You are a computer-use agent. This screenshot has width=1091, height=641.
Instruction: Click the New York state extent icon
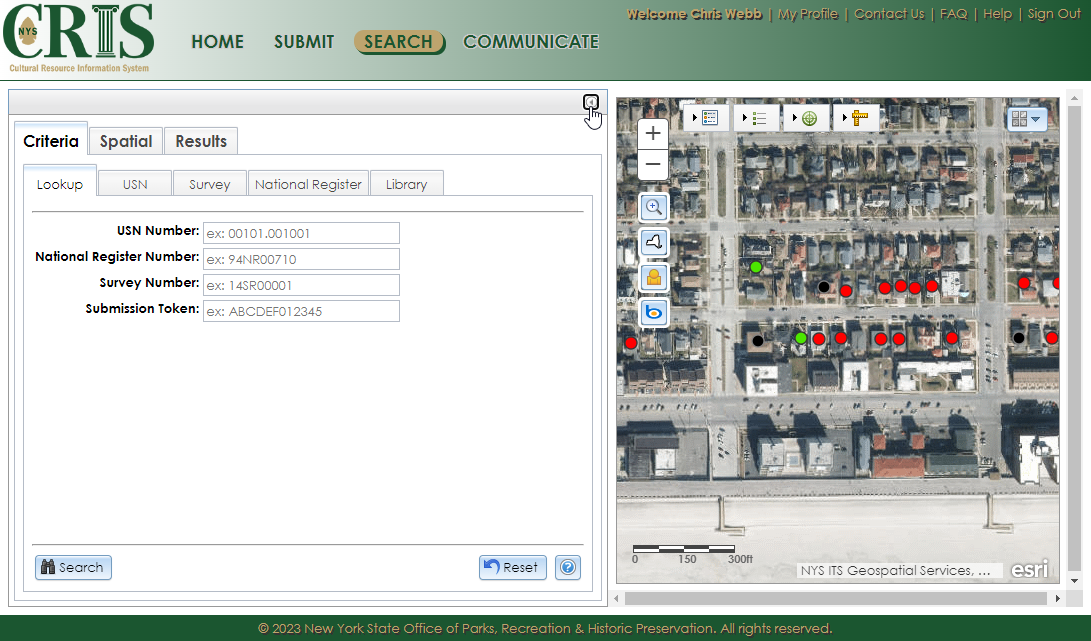click(652, 242)
